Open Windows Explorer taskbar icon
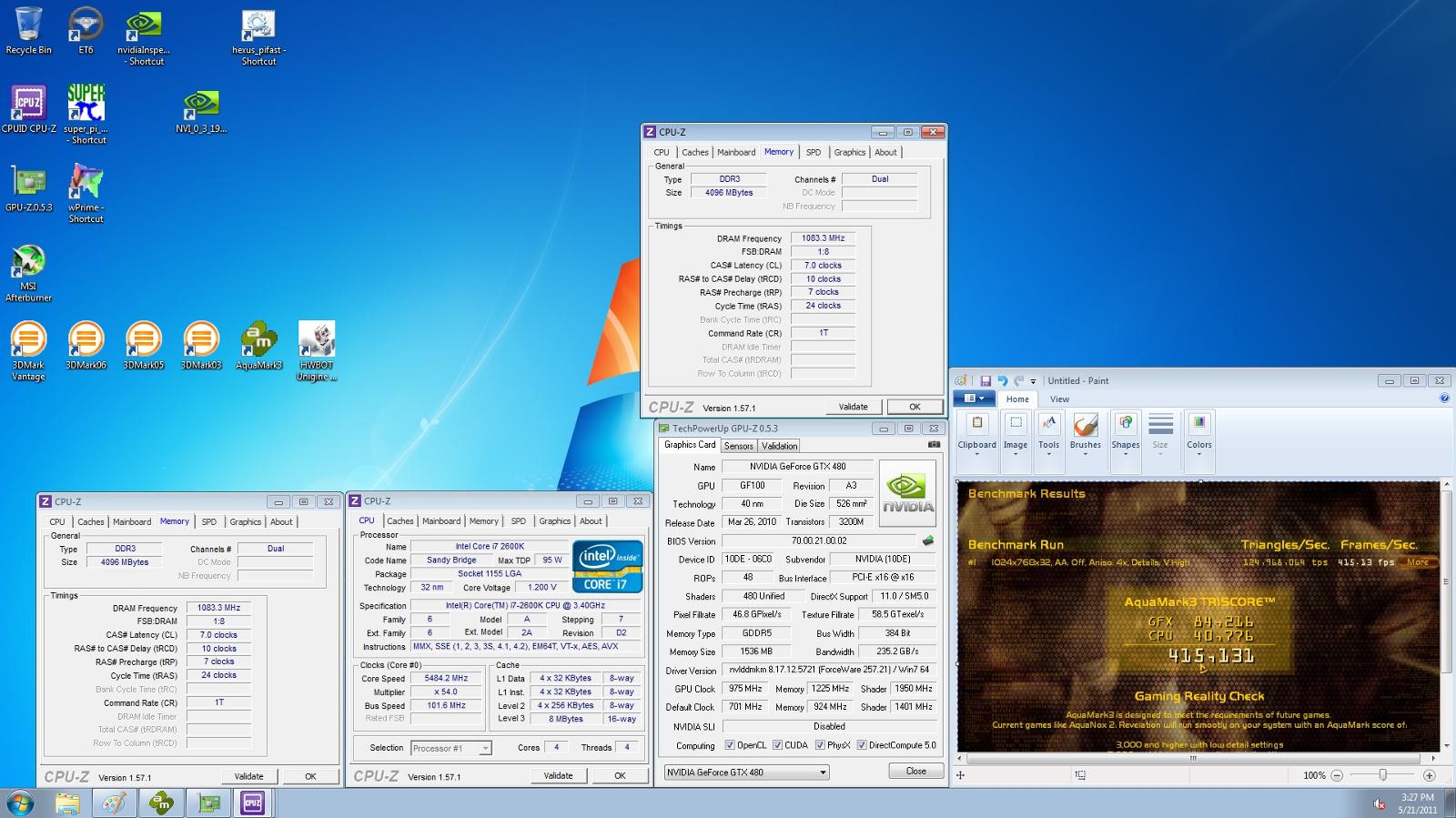 pyautogui.click(x=66, y=803)
